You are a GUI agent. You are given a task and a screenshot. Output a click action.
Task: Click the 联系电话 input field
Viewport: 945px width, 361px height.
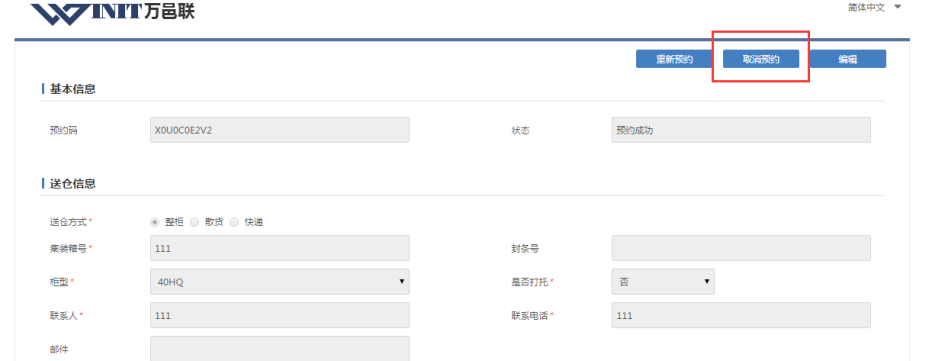(x=741, y=315)
